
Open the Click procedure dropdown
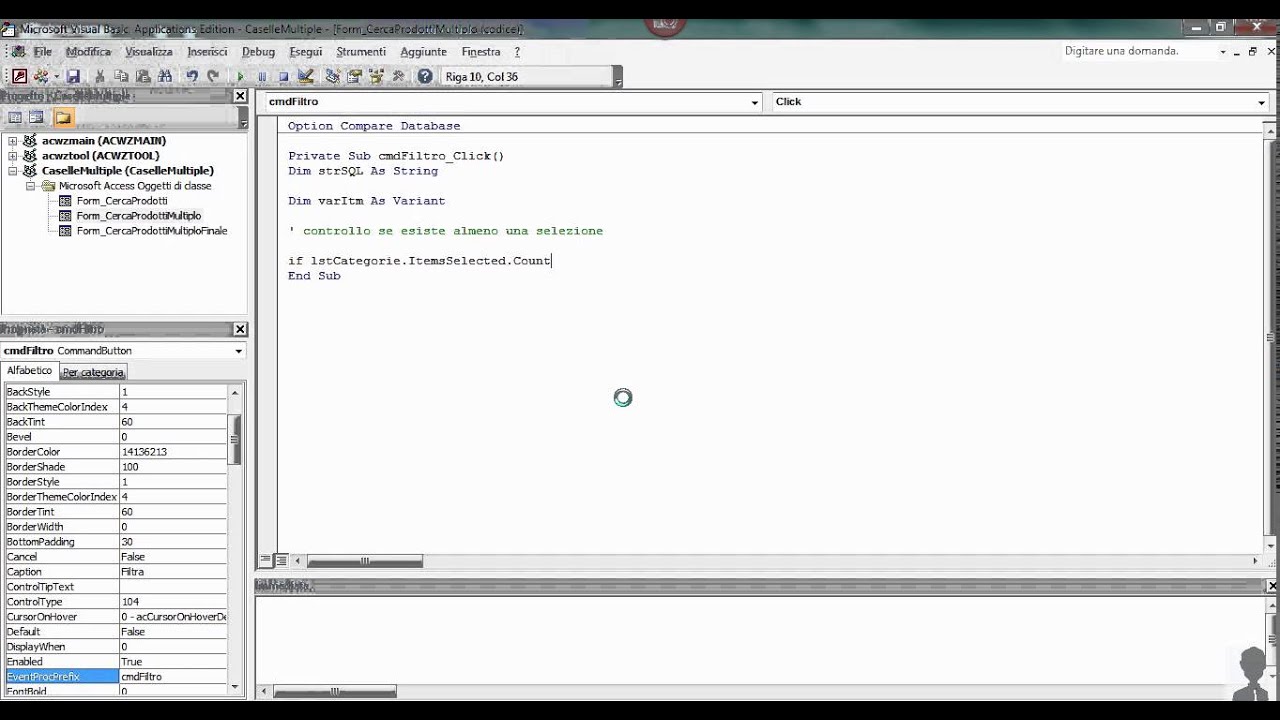point(1261,102)
